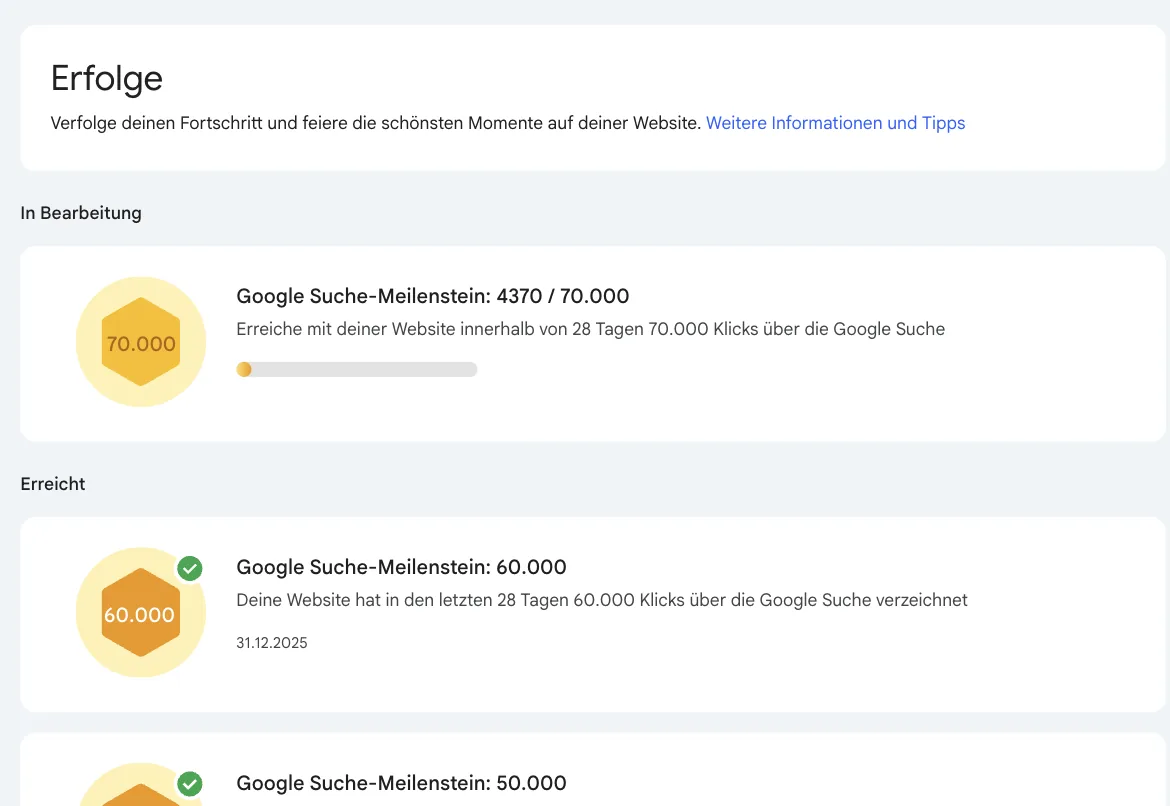Select title Google Suche-Meilenstein: 50.000
1170x806 pixels.
click(401, 783)
